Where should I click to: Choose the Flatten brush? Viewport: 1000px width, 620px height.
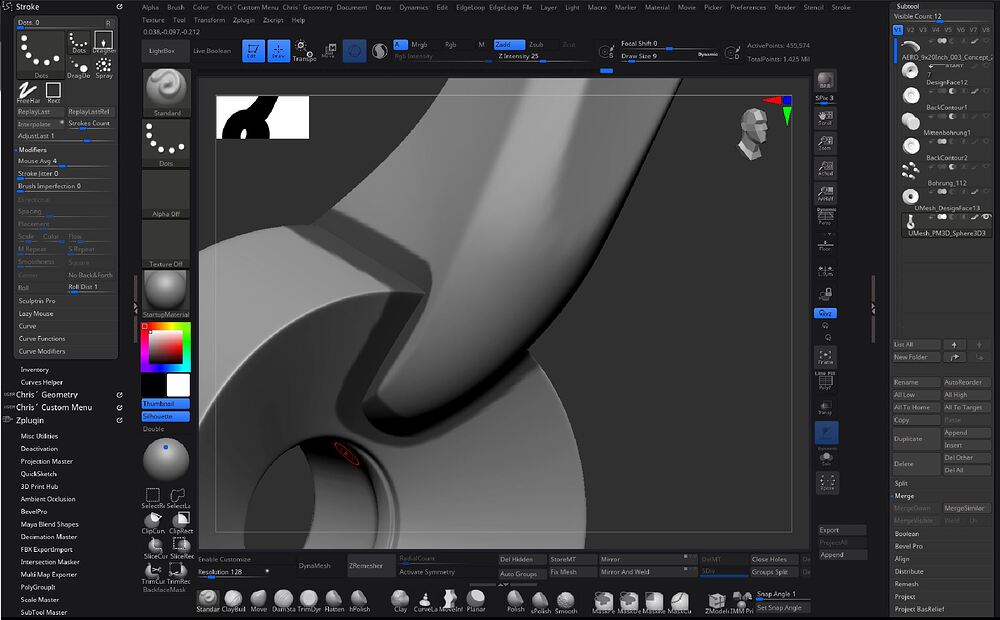pyautogui.click(x=334, y=601)
